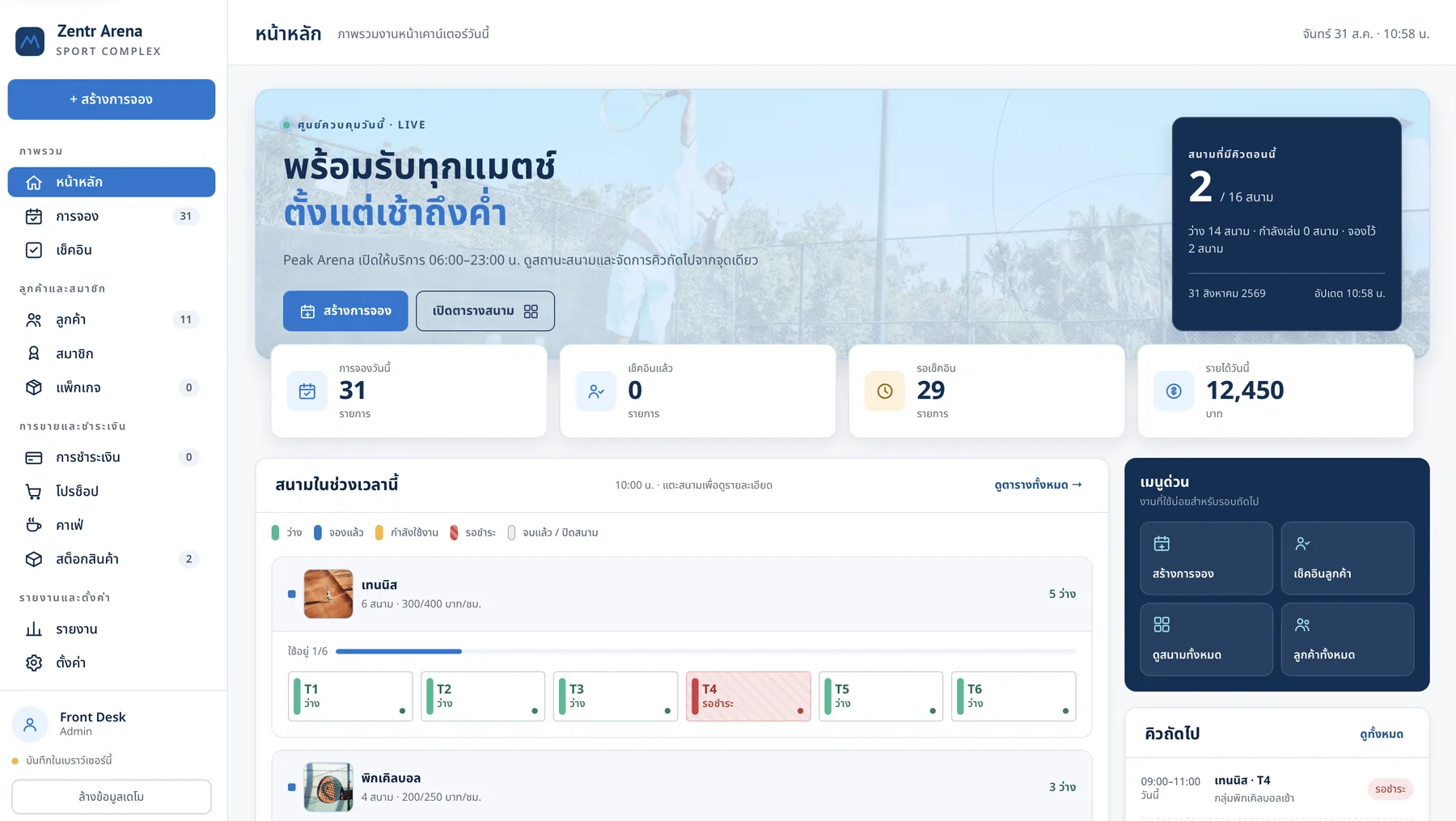Go to the ลูกค้า menu item
This screenshot has height=821, width=1456.
(x=112, y=320)
